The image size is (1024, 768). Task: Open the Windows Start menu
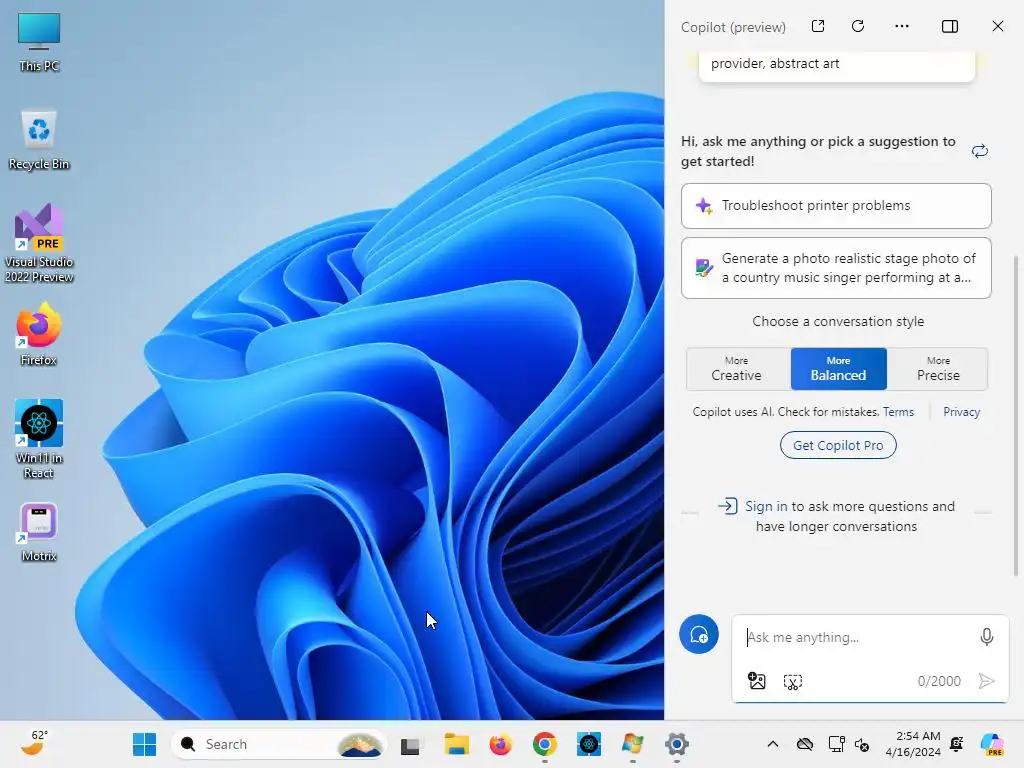coord(144,744)
